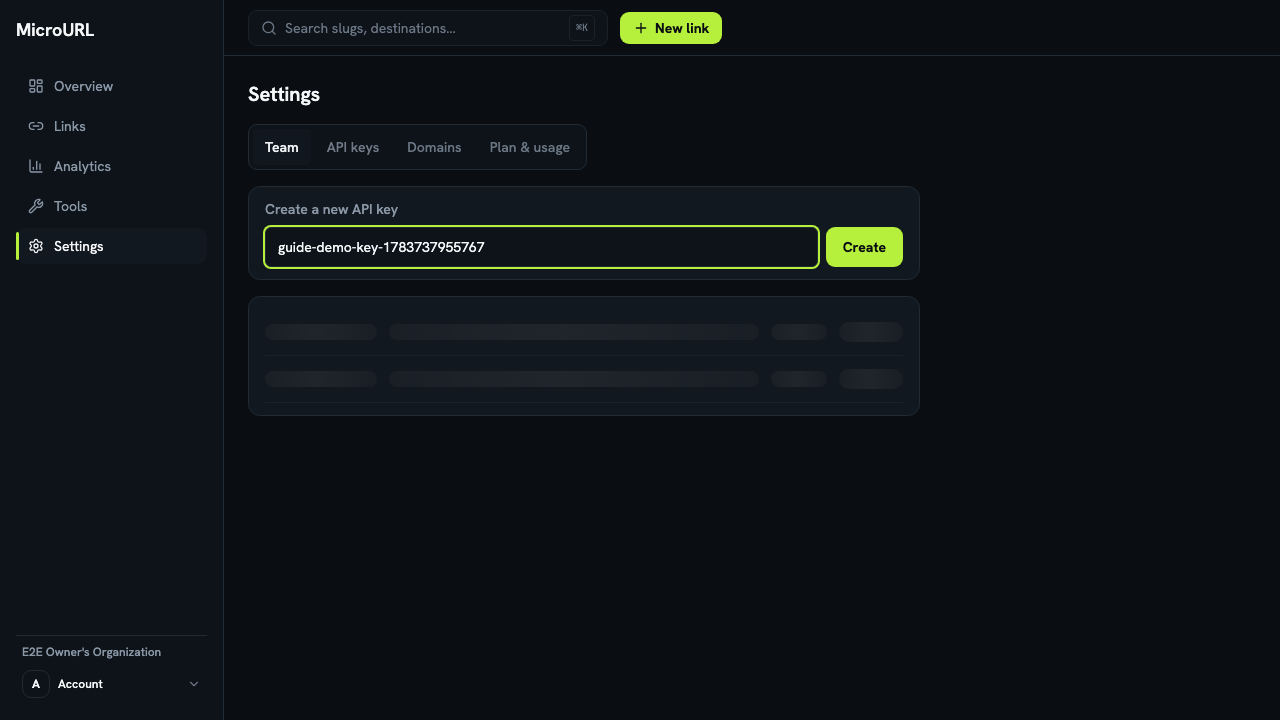Click the Analytics bar chart icon
This screenshot has width=1280, height=720.
tap(36, 166)
